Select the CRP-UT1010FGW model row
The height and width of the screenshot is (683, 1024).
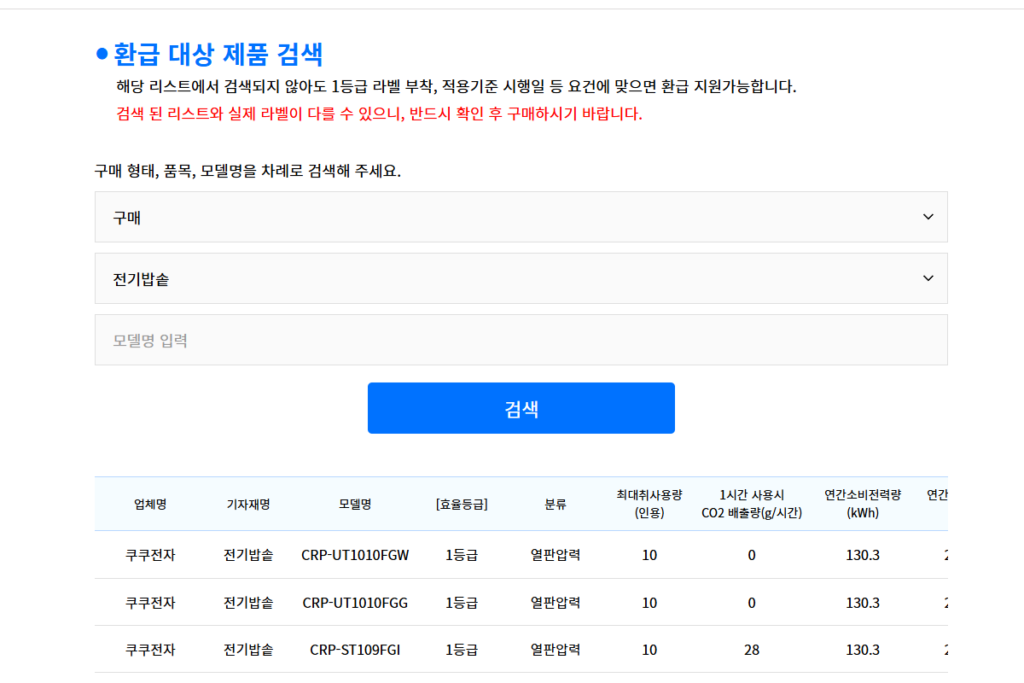tap(355, 555)
